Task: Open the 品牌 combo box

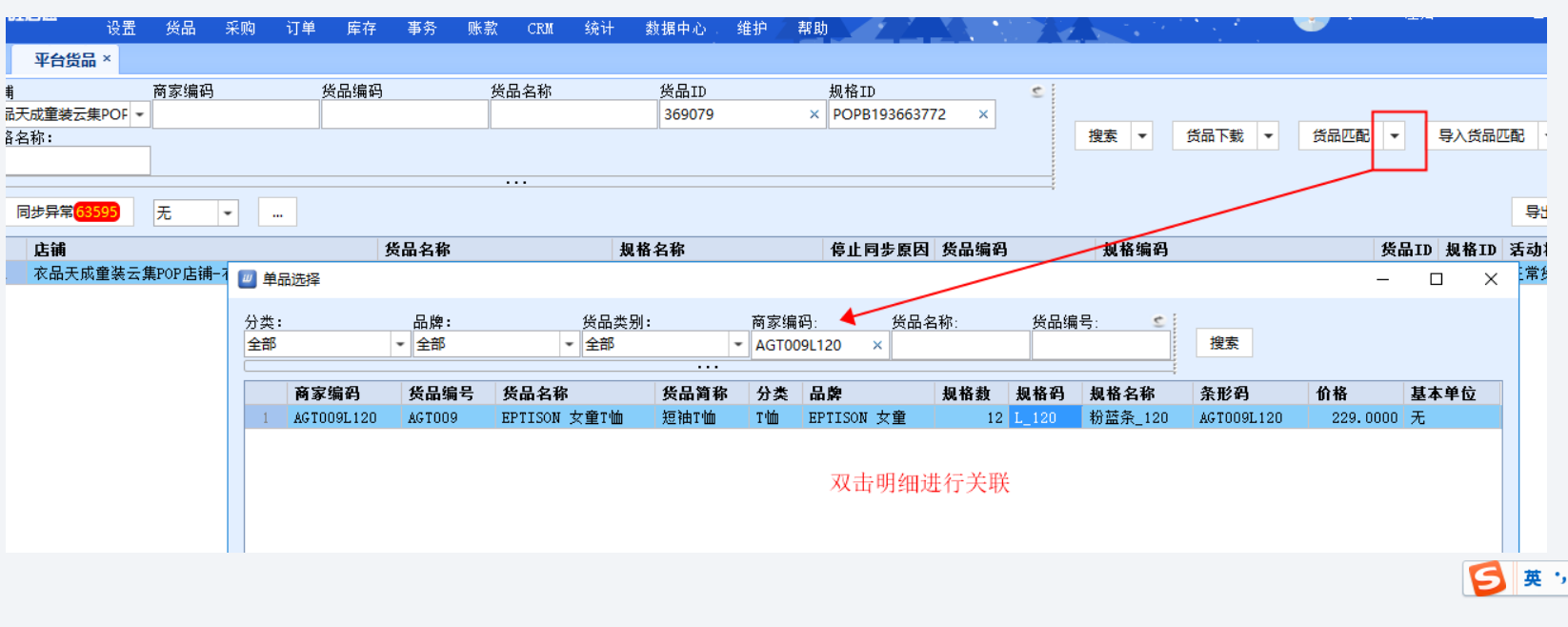Action: [x=569, y=344]
